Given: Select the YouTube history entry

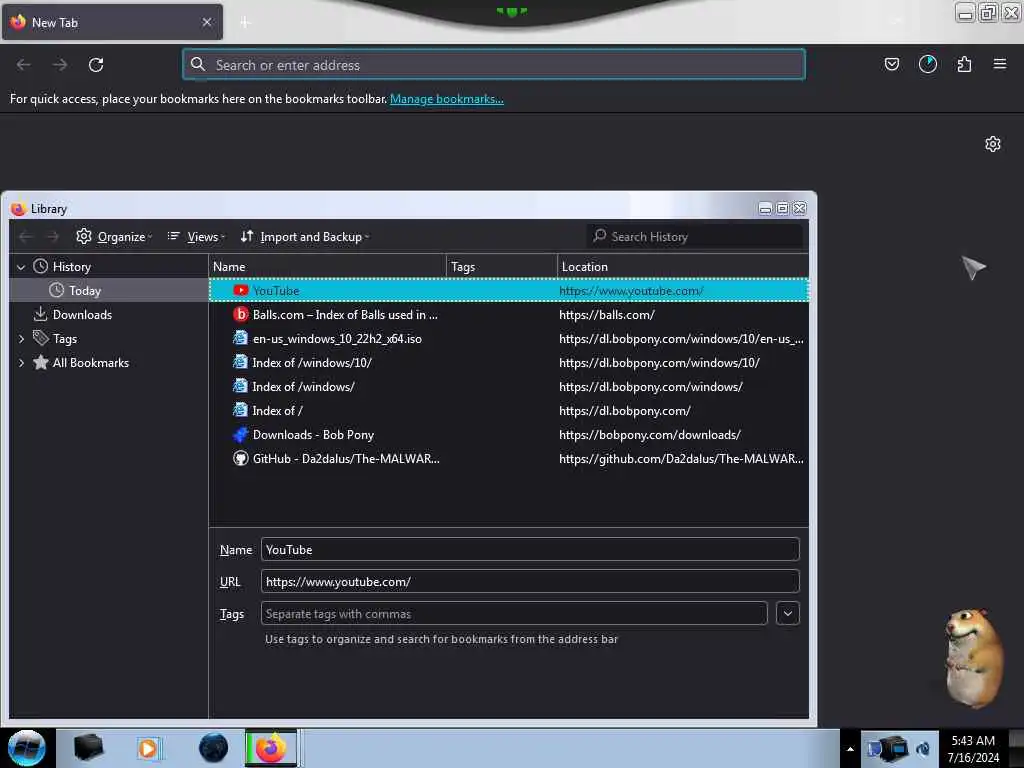Looking at the screenshot, I should click(509, 291).
